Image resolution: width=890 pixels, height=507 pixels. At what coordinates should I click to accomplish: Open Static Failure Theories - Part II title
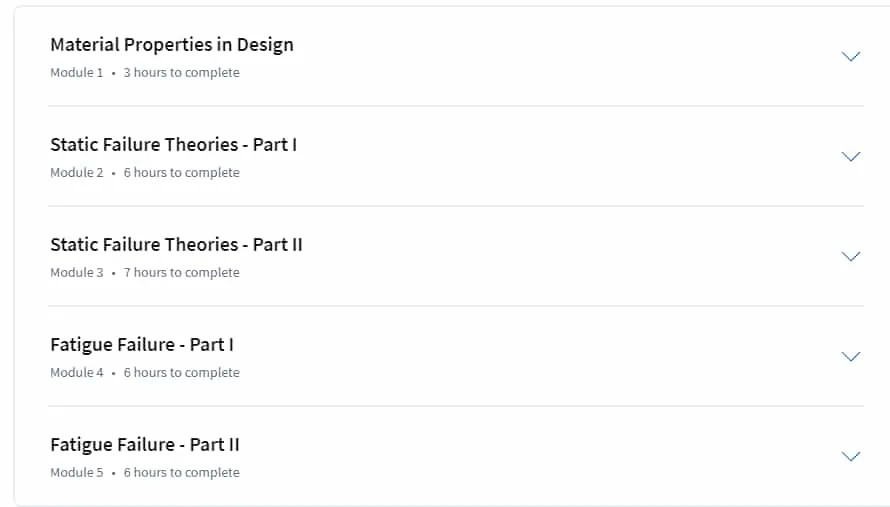pyautogui.click(x=176, y=245)
